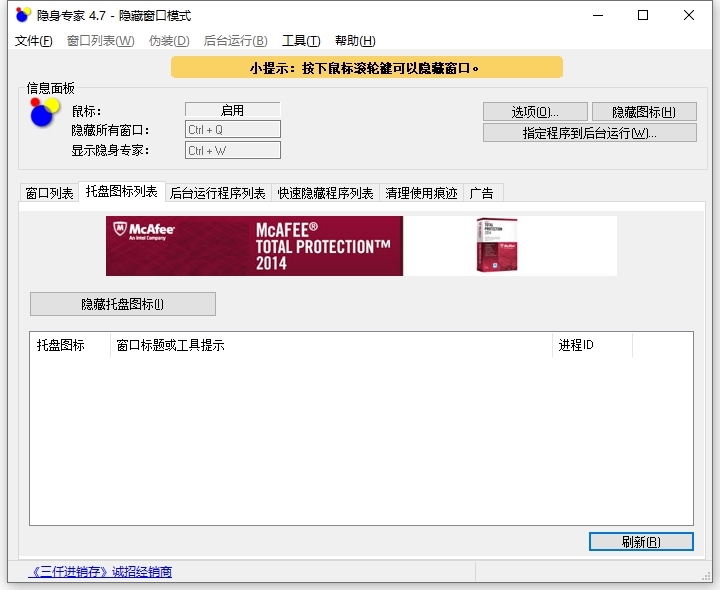This screenshot has height=590, width=720.
Task: Open the 工具(T) menu
Action: [301, 41]
